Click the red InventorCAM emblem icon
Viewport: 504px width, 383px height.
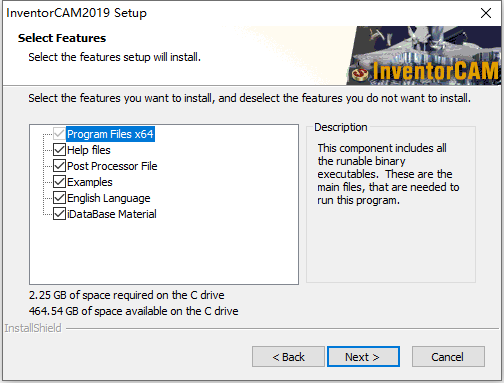[x=360, y=73]
